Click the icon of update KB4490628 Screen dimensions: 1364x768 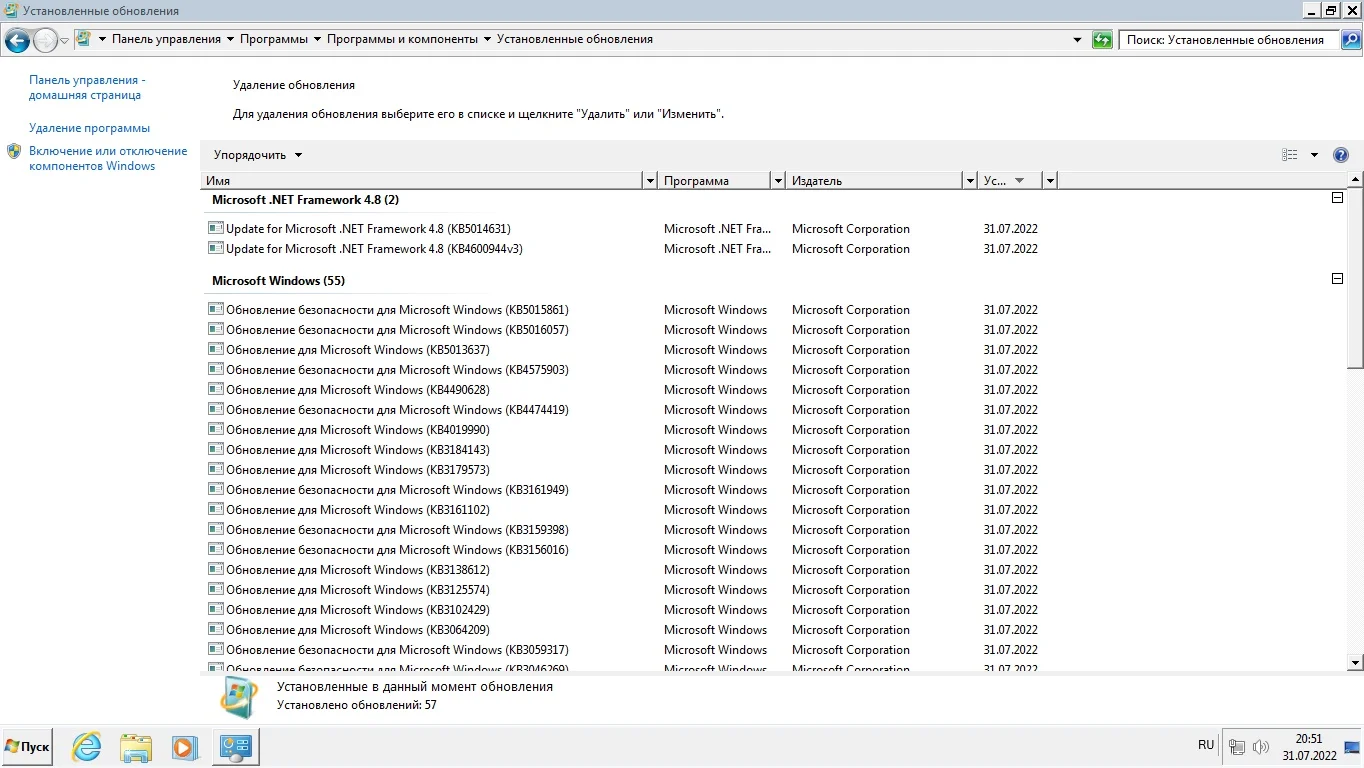(215, 389)
